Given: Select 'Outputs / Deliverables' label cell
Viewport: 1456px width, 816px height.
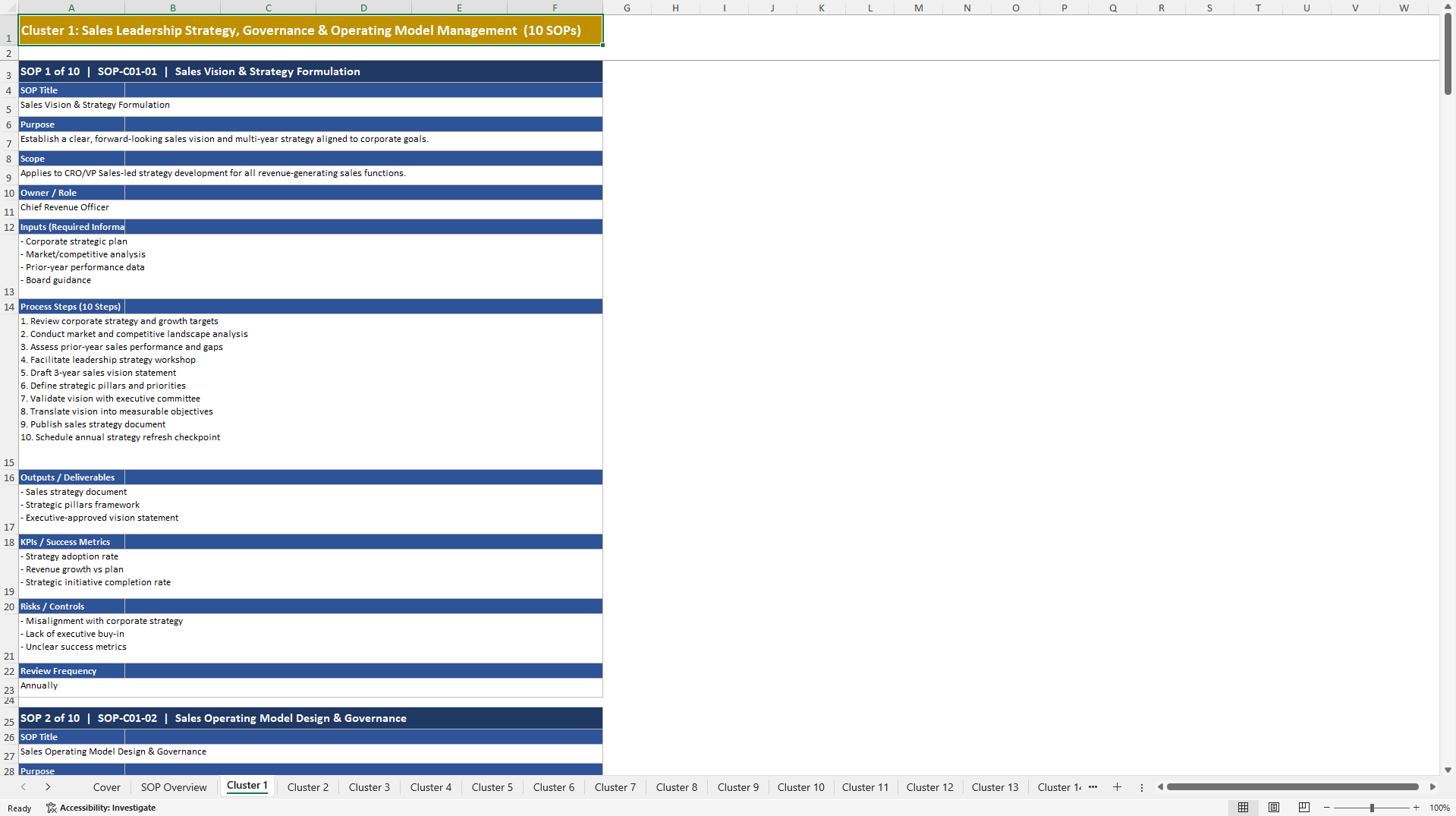Looking at the screenshot, I should [x=71, y=477].
